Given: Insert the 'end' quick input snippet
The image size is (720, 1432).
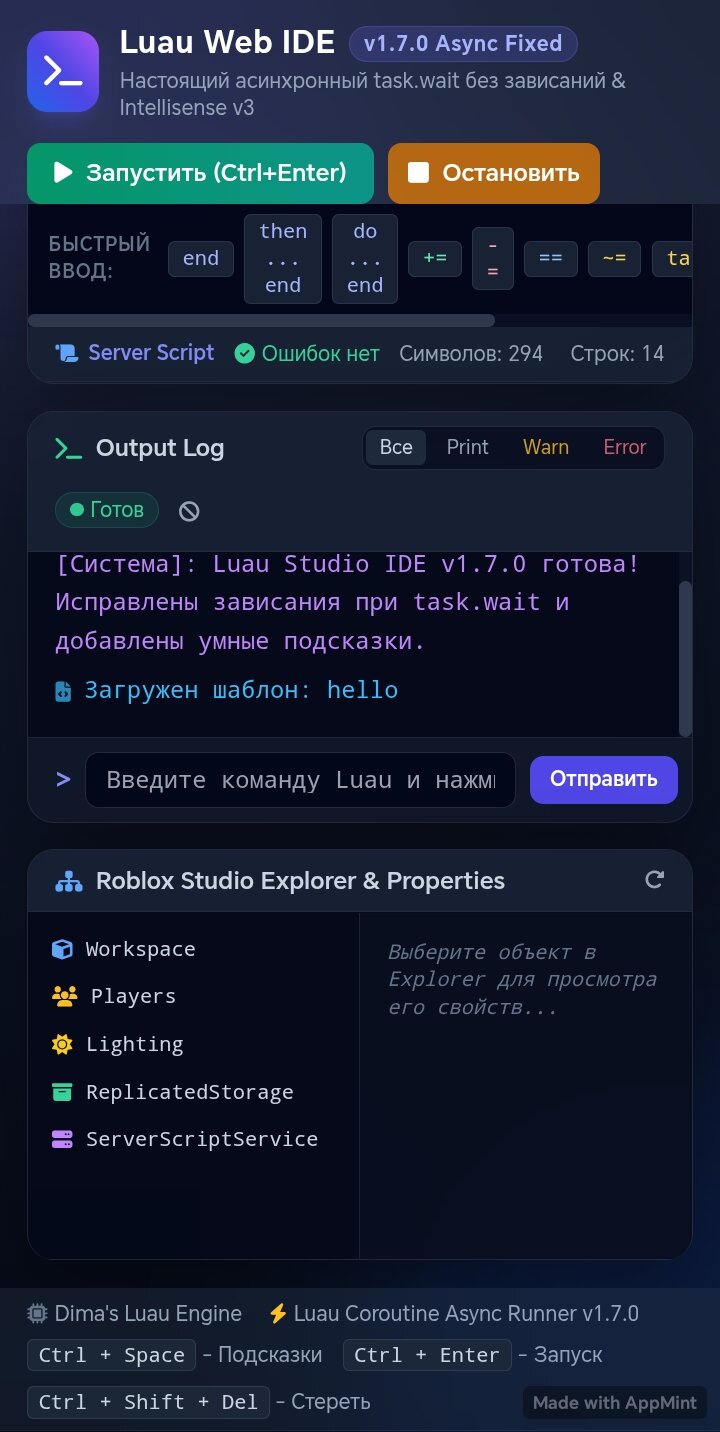Looking at the screenshot, I should [x=201, y=259].
